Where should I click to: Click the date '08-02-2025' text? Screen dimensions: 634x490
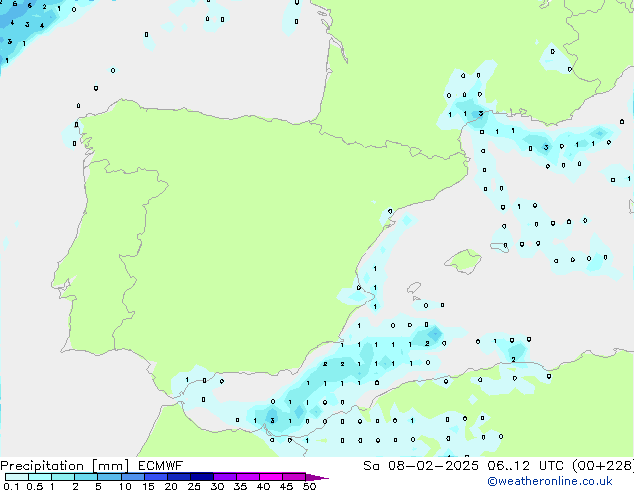click(x=433, y=466)
